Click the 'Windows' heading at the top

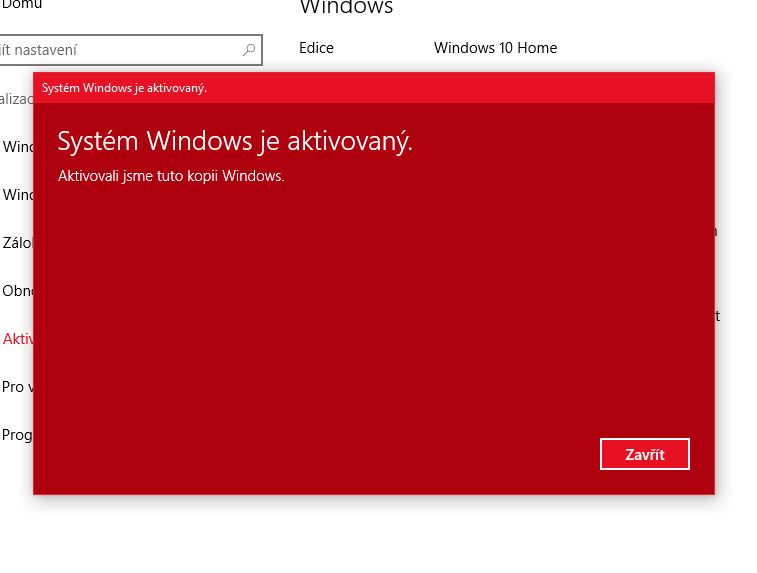point(346,7)
